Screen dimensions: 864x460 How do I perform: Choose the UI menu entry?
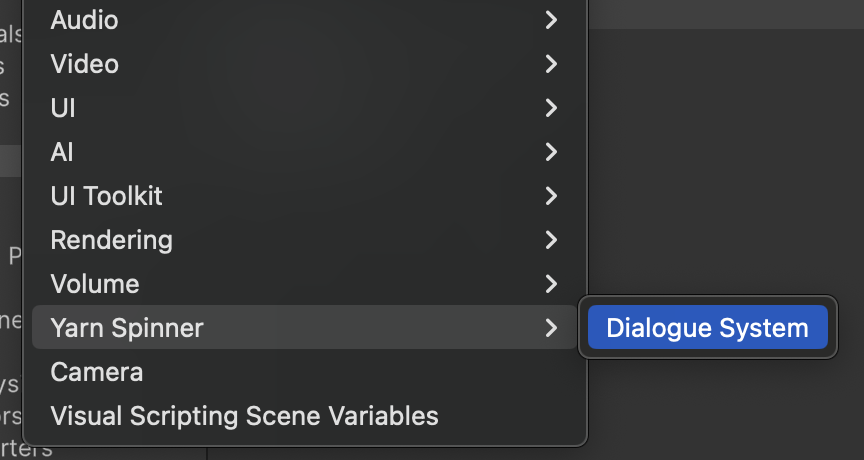click(63, 108)
